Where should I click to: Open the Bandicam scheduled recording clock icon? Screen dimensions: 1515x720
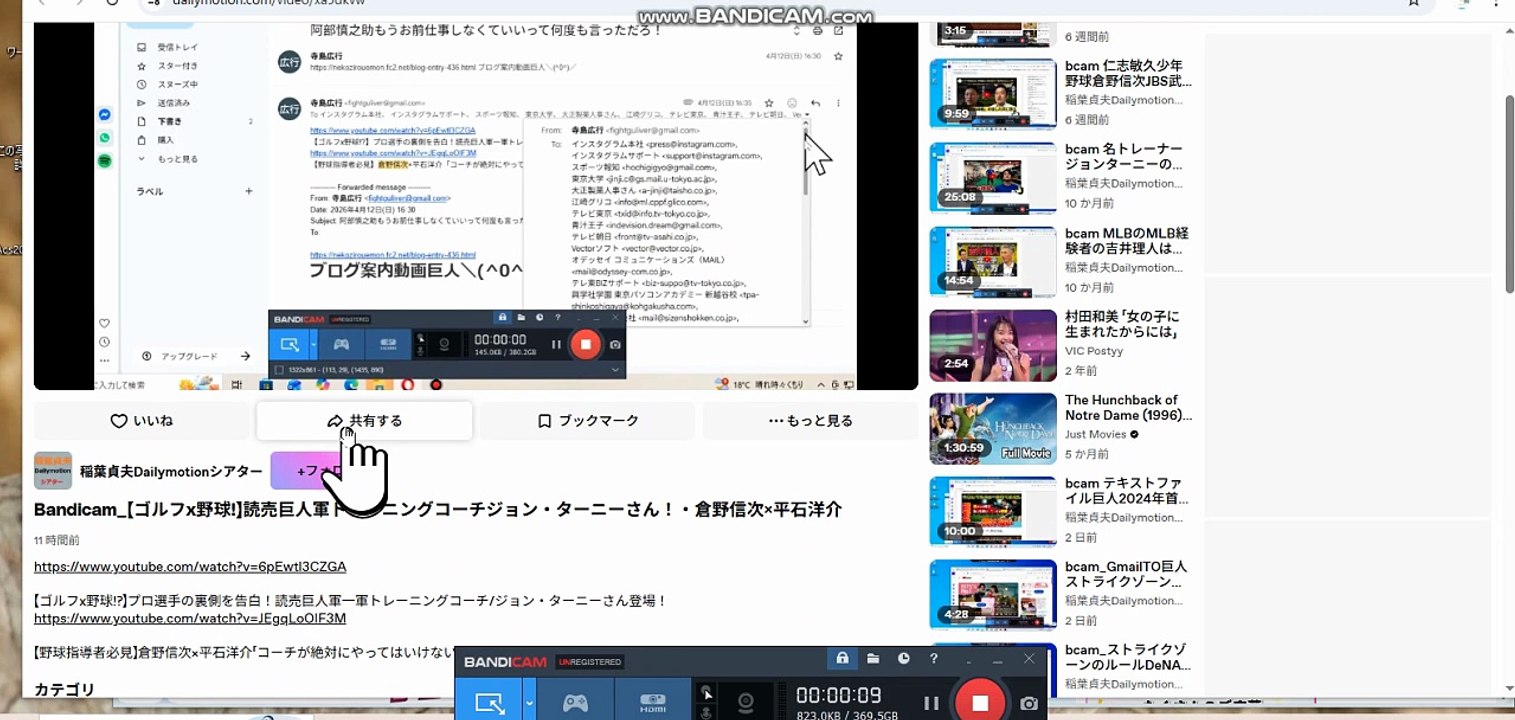point(903,659)
